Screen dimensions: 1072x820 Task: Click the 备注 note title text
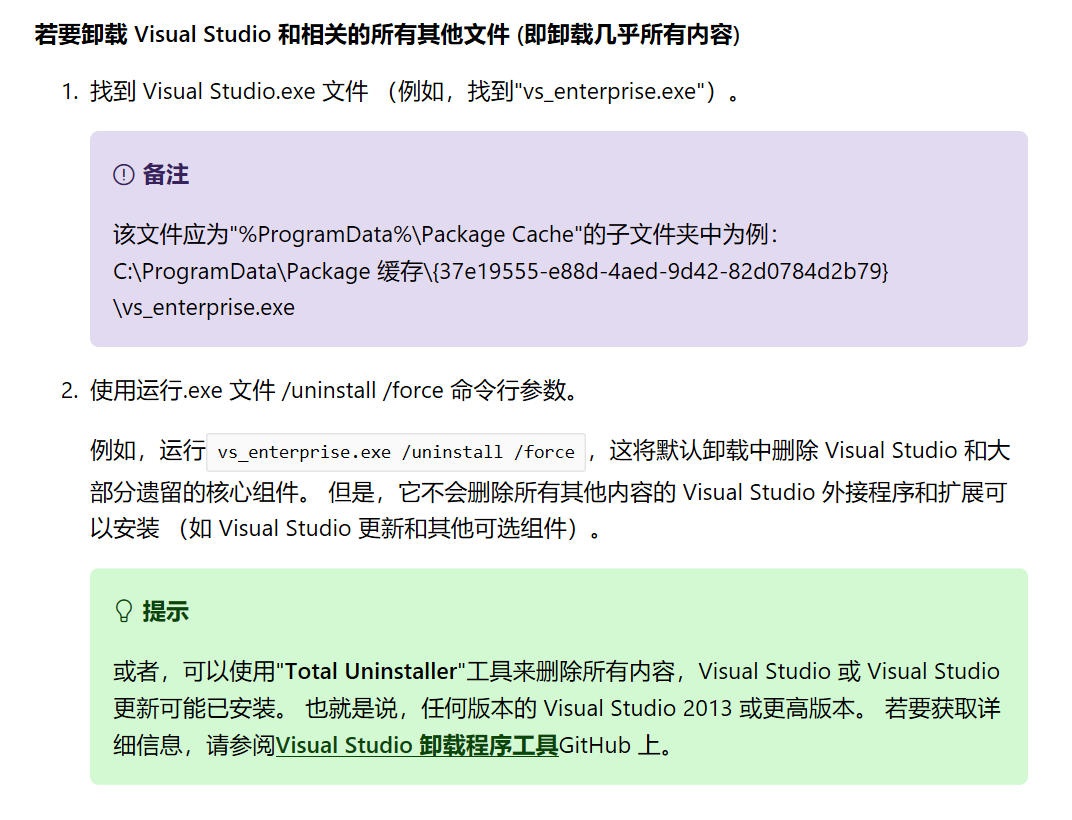[166, 175]
